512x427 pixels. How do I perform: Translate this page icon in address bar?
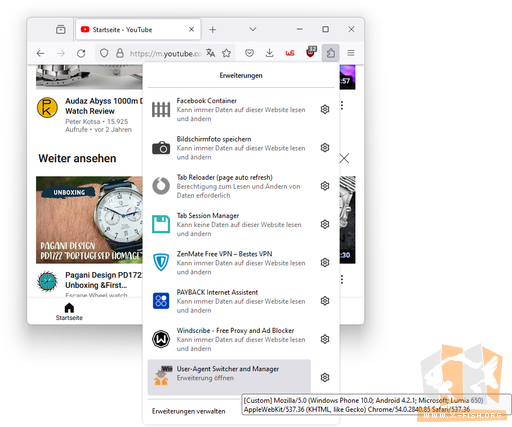pos(210,53)
